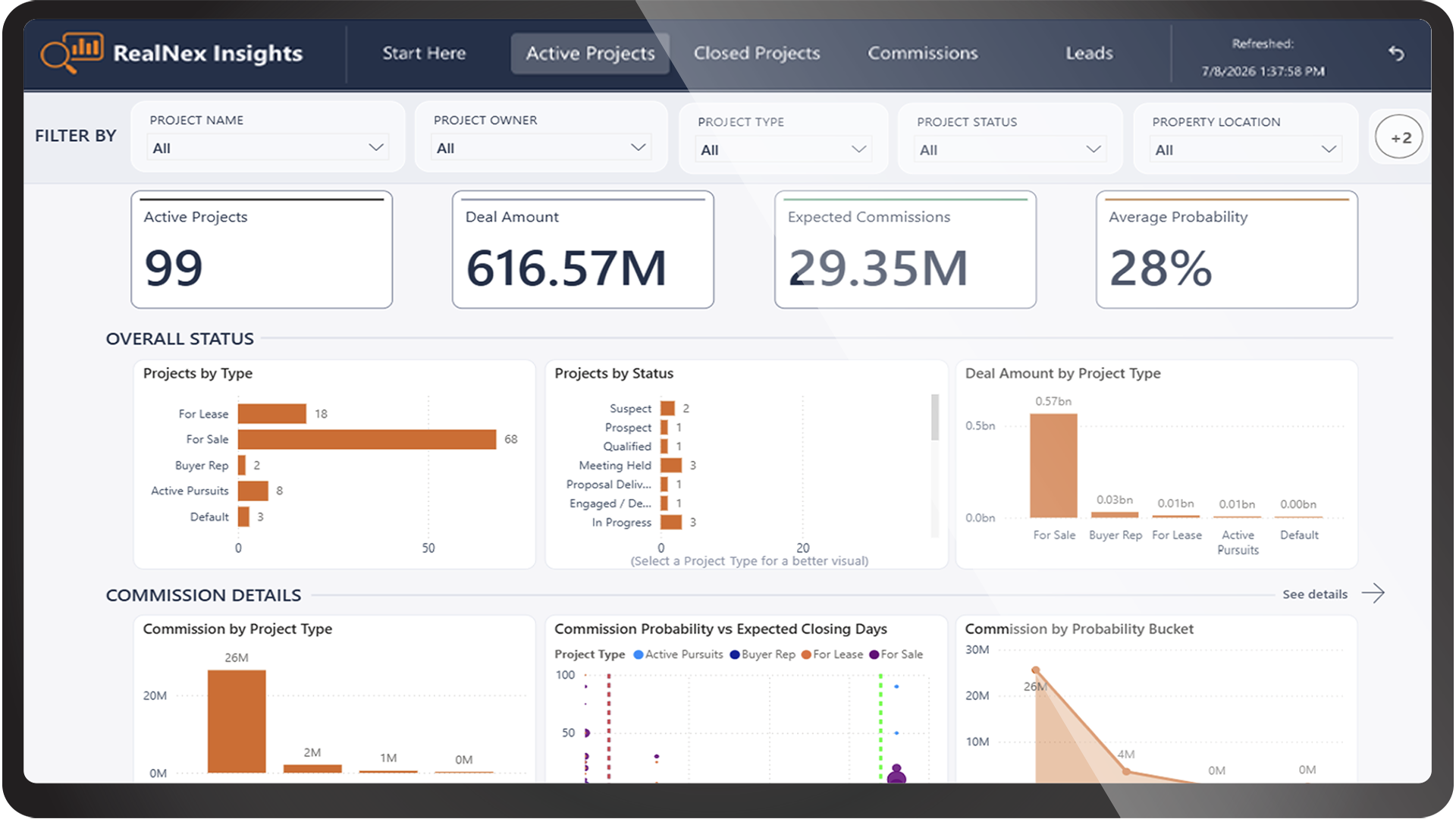Click the Projects by Status scrollbar
1456x819 pixels.
(x=935, y=417)
